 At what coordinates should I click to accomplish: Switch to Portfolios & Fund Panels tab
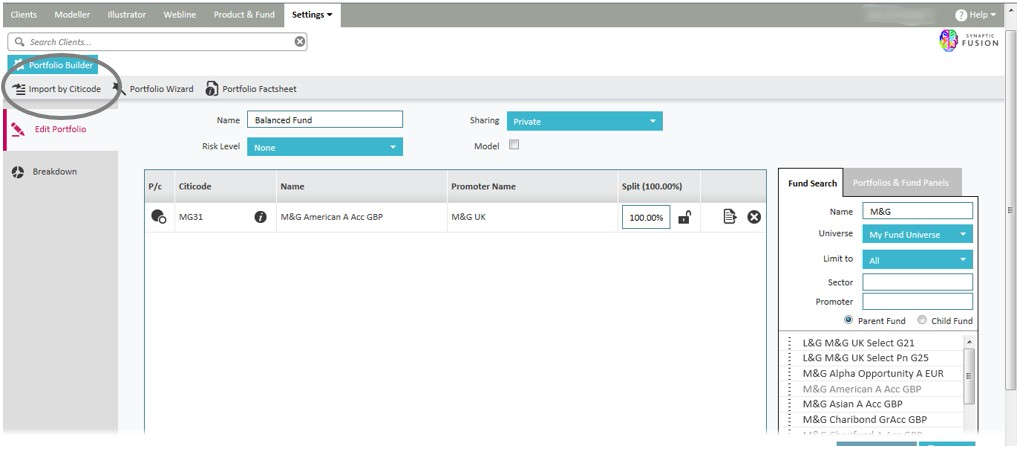(901, 183)
